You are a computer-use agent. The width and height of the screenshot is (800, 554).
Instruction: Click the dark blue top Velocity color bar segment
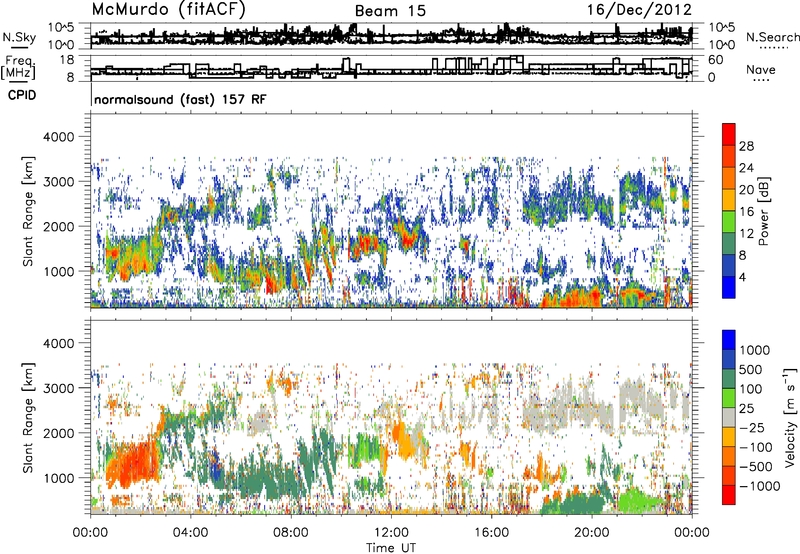(729, 340)
